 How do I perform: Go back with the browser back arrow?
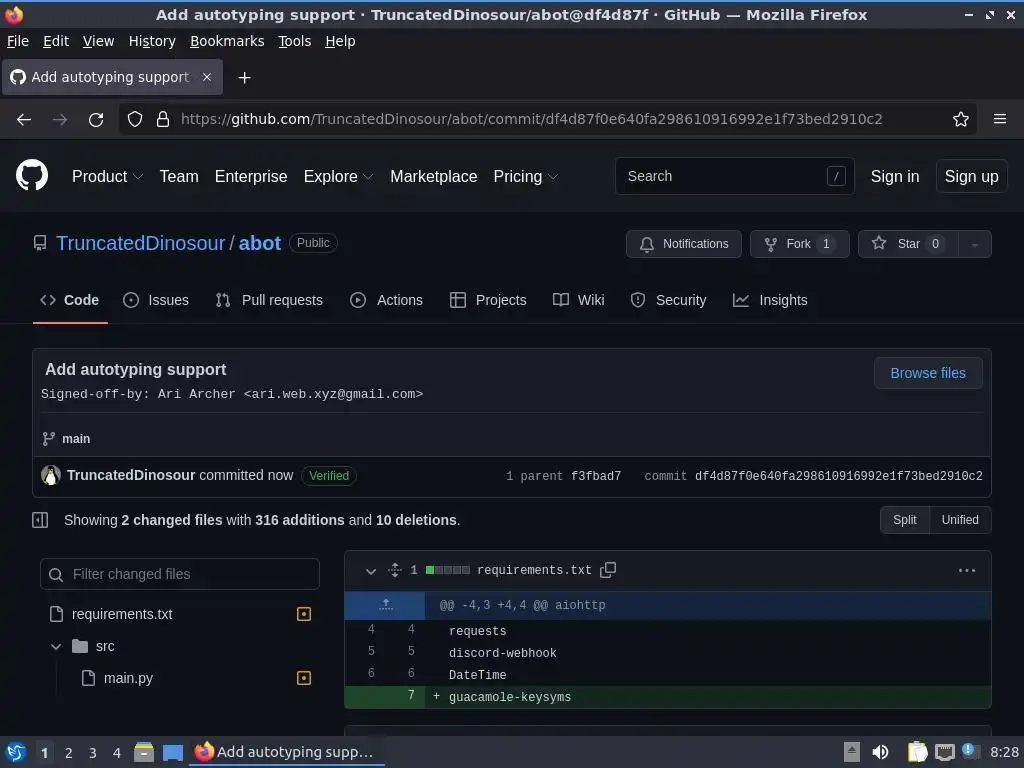click(24, 120)
